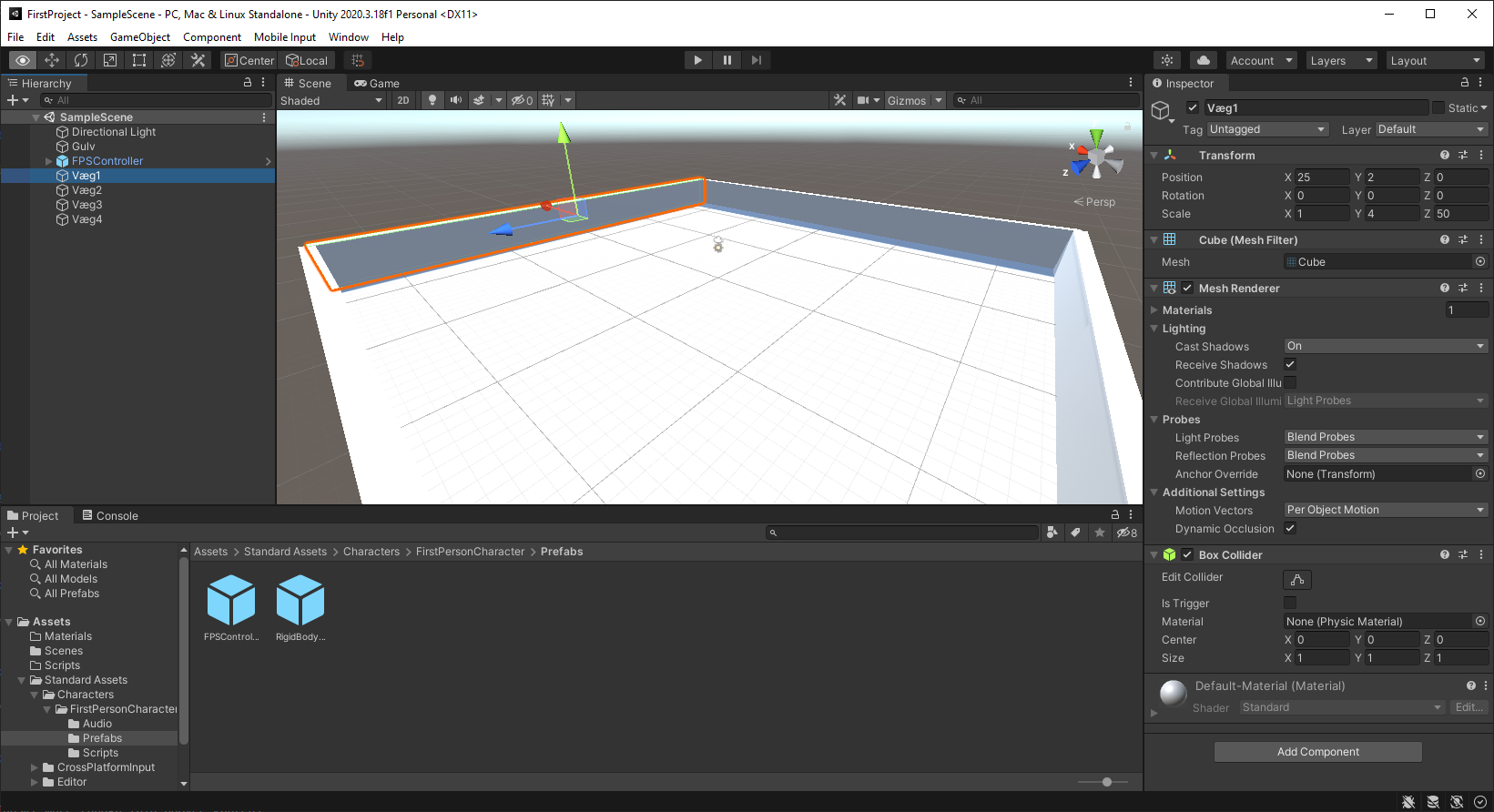Open Transform component help

[x=1445, y=155]
